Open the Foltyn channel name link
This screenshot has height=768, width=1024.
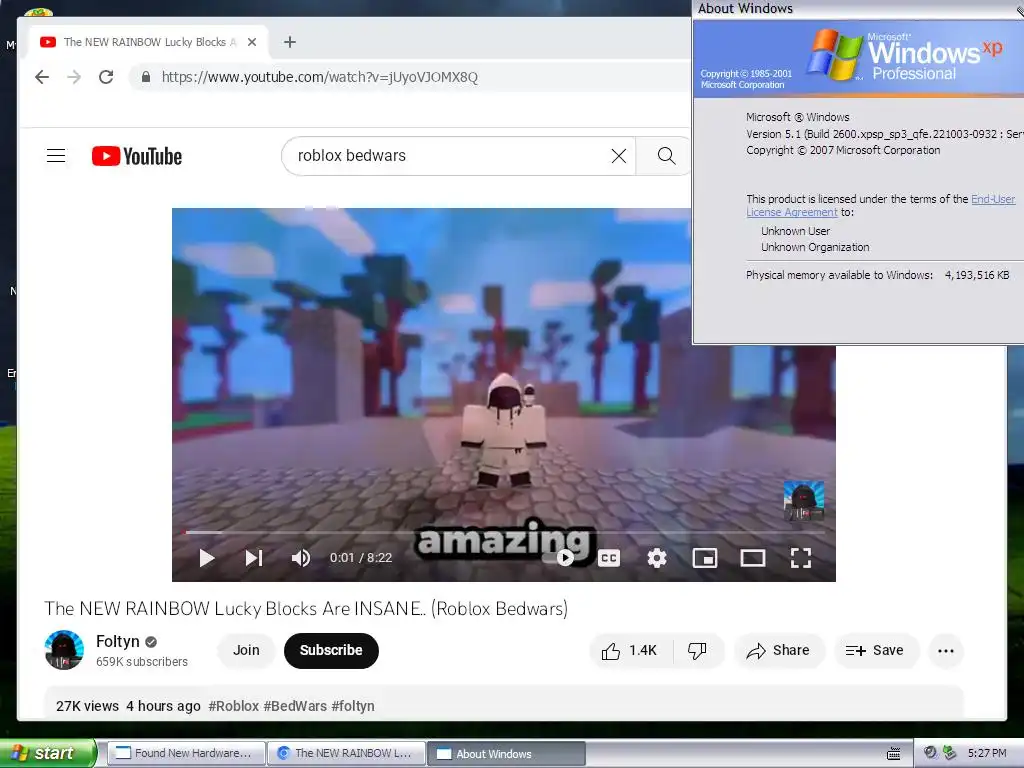coord(118,641)
